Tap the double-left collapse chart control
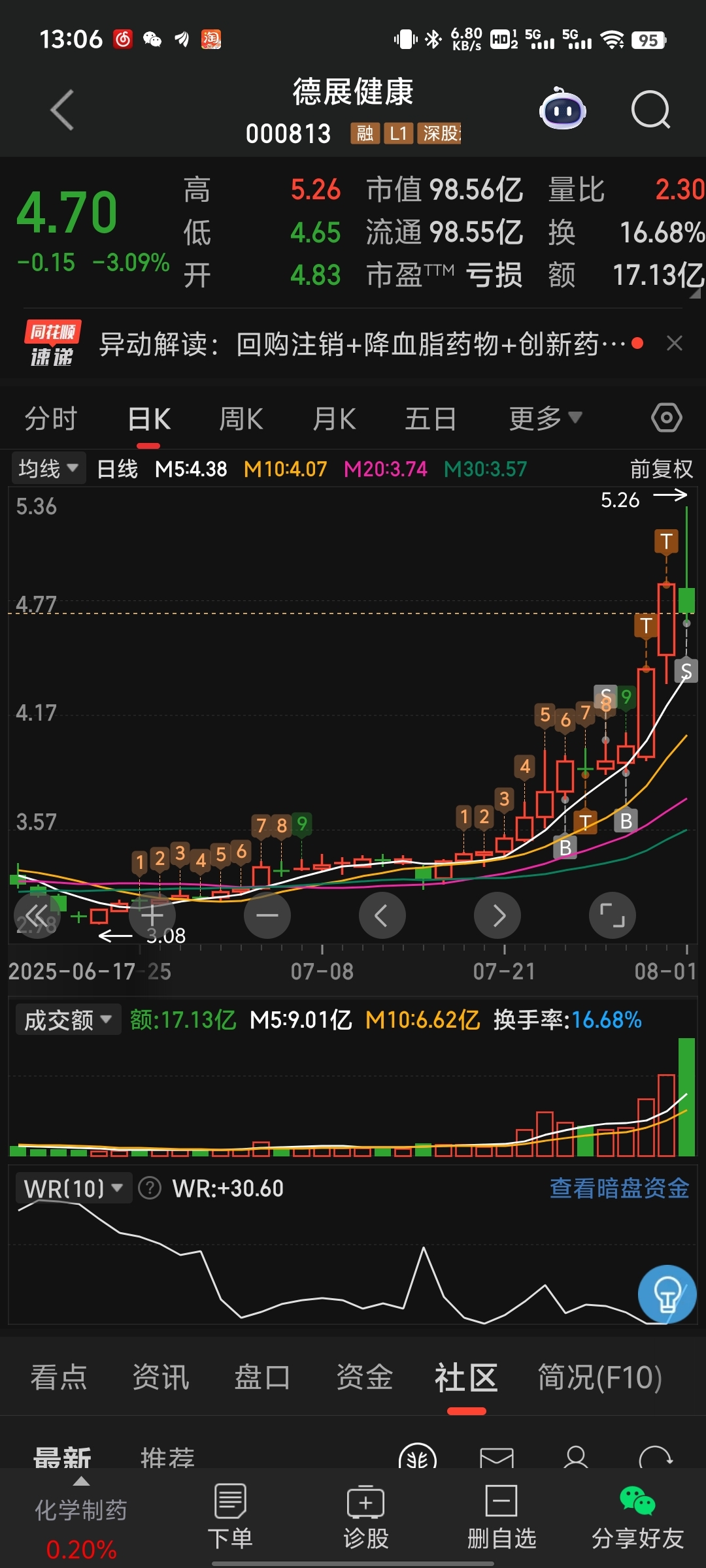706x1568 pixels. (x=37, y=915)
